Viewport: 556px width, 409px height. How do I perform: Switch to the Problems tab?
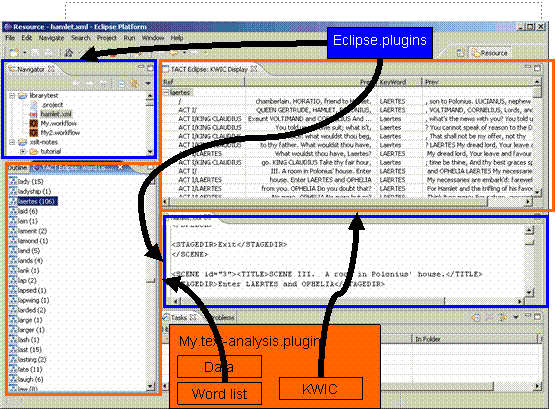tap(222, 317)
